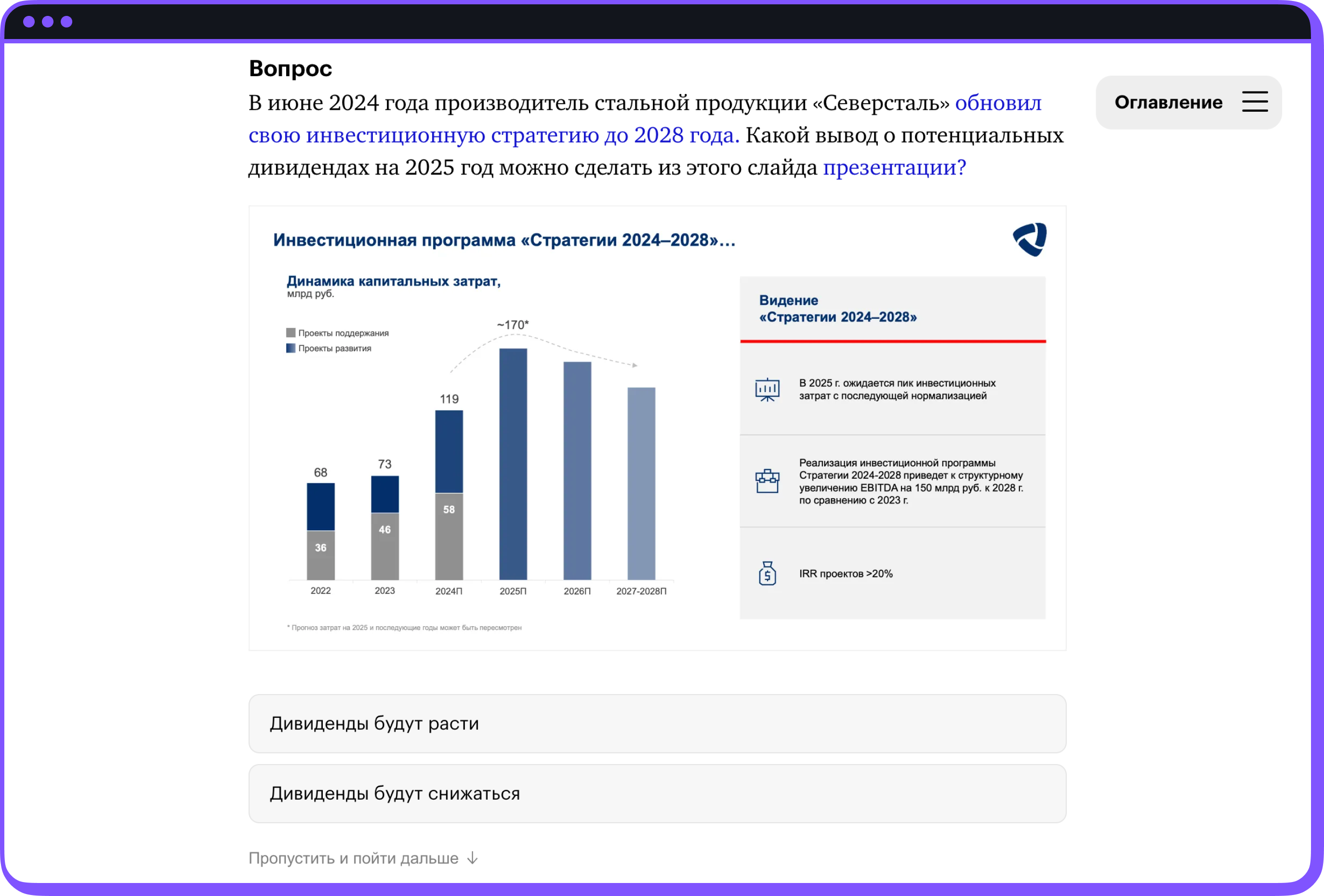This screenshot has height=896, width=1324.
Task: Click the 'IRR проектов >20%' text
Action: pos(846,574)
